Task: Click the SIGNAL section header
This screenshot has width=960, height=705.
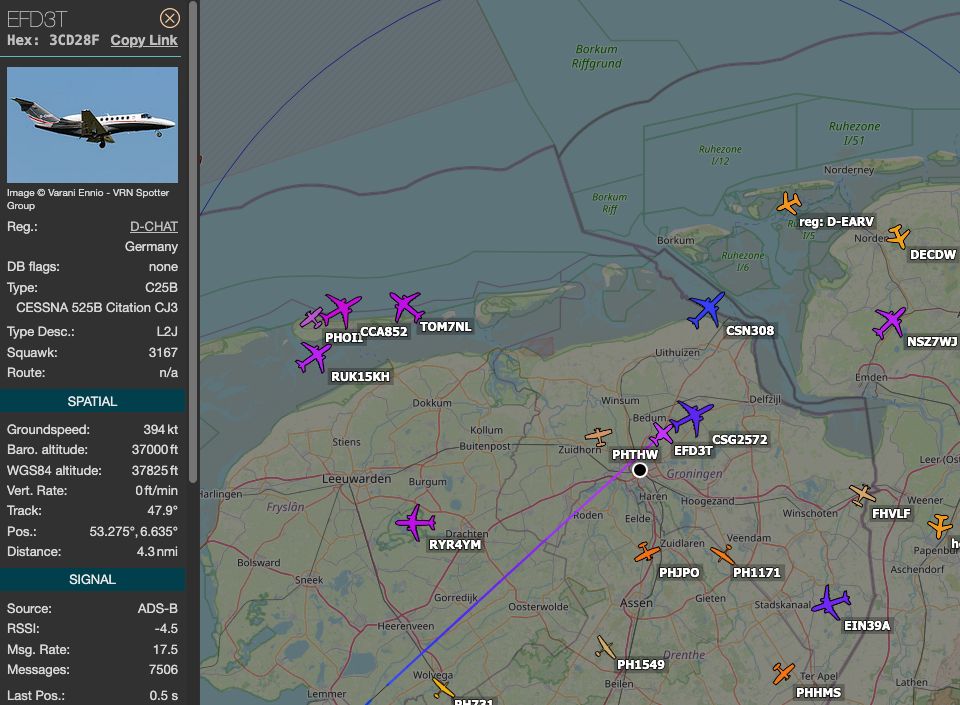Action: pyautogui.click(x=92, y=580)
